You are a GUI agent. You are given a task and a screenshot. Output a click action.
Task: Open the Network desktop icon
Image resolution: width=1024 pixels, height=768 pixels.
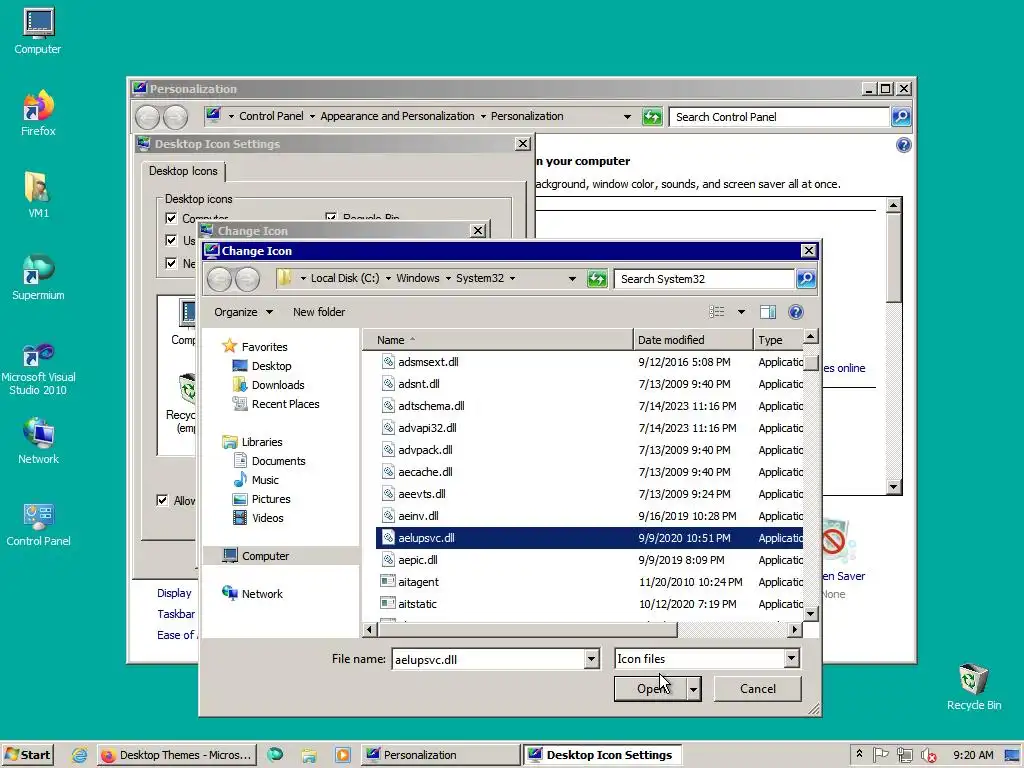[38, 441]
